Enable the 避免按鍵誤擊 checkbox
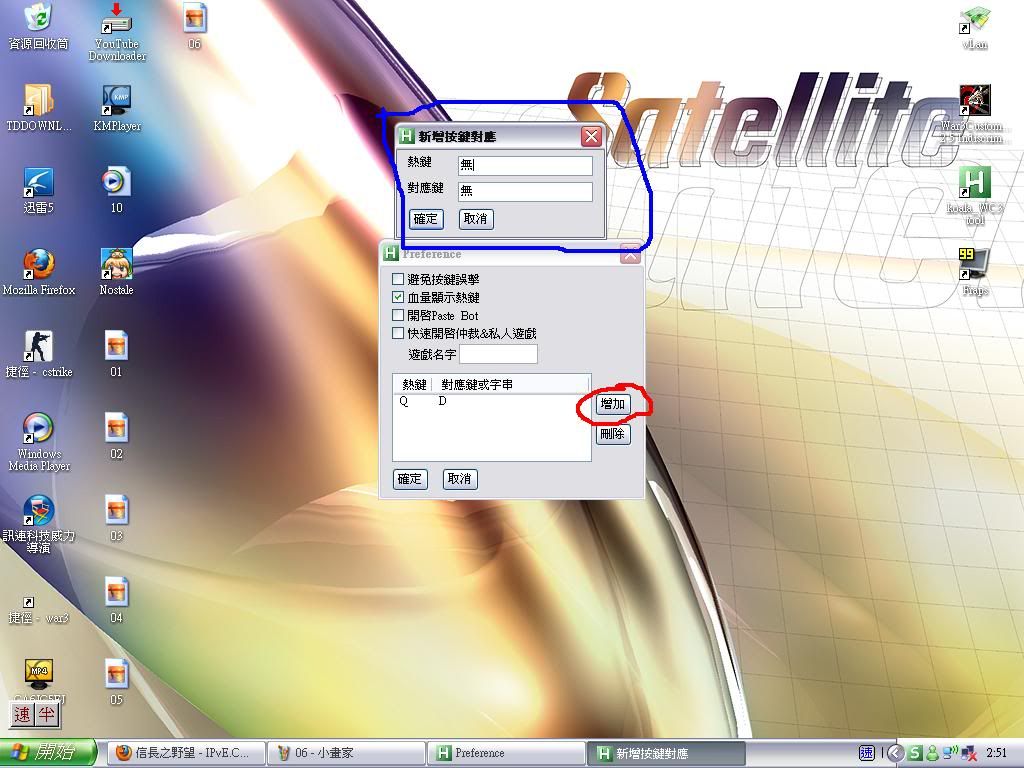Viewport: 1024px width, 768px height. point(399,280)
